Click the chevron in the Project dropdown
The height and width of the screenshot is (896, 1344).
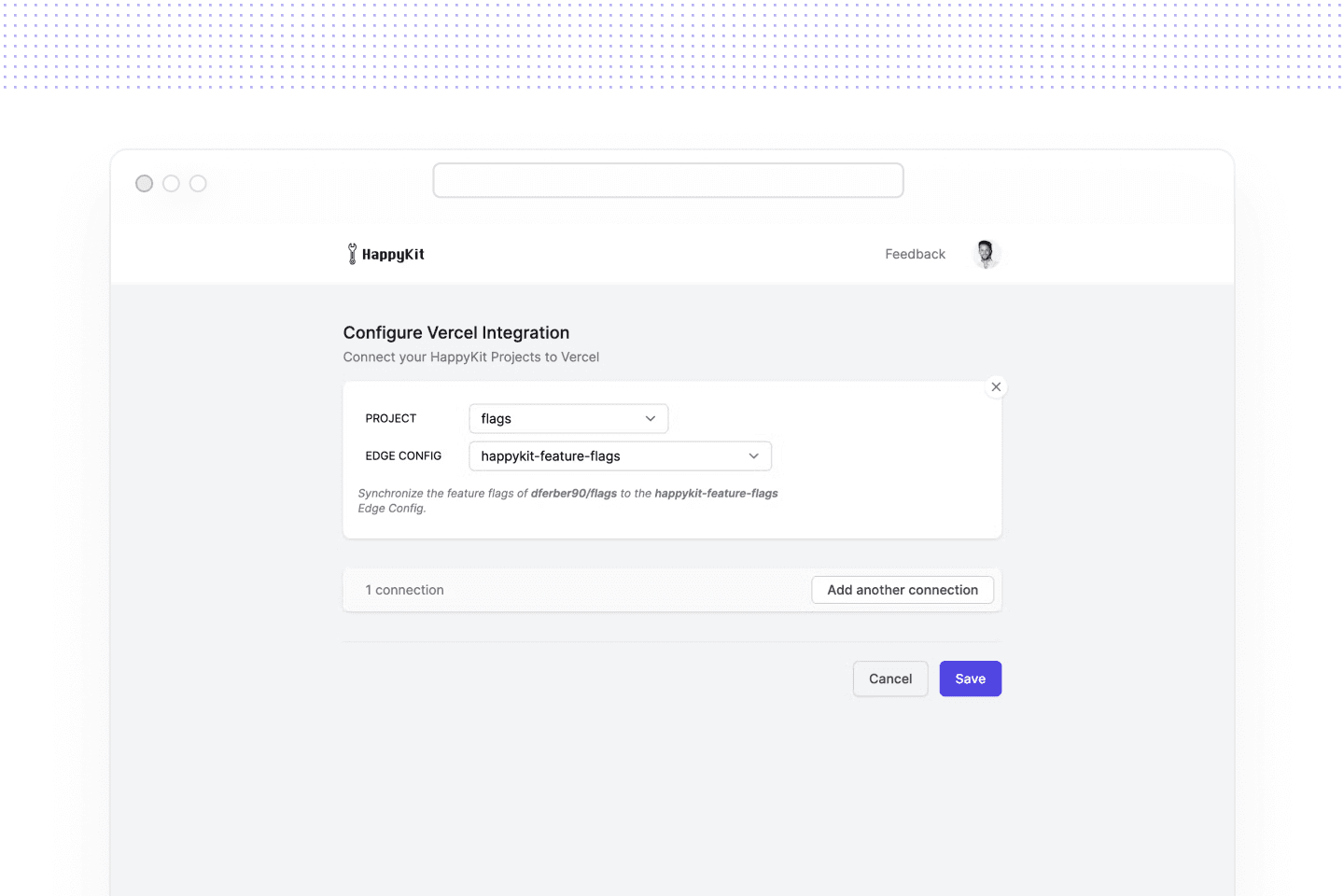click(651, 419)
